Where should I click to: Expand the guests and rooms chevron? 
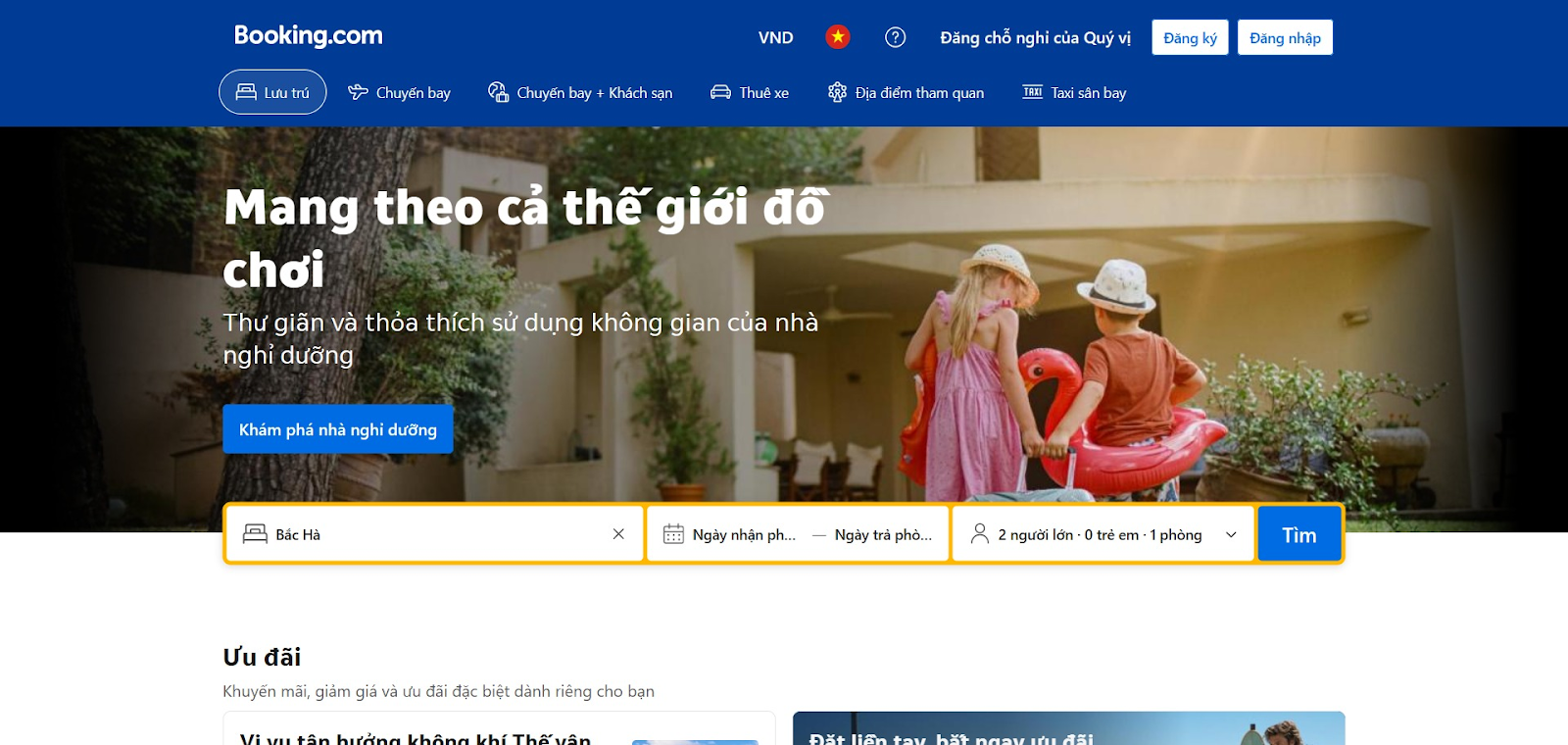pyautogui.click(x=1231, y=534)
